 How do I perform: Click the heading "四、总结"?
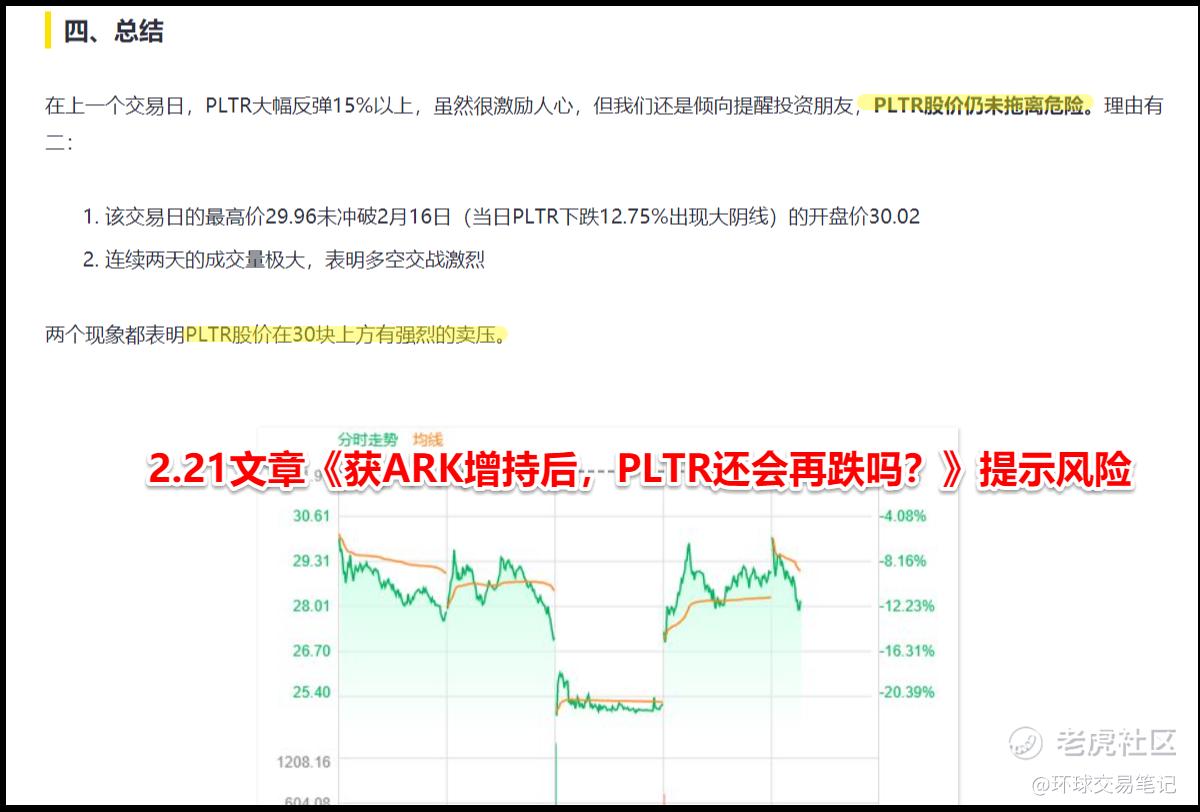point(113,31)
